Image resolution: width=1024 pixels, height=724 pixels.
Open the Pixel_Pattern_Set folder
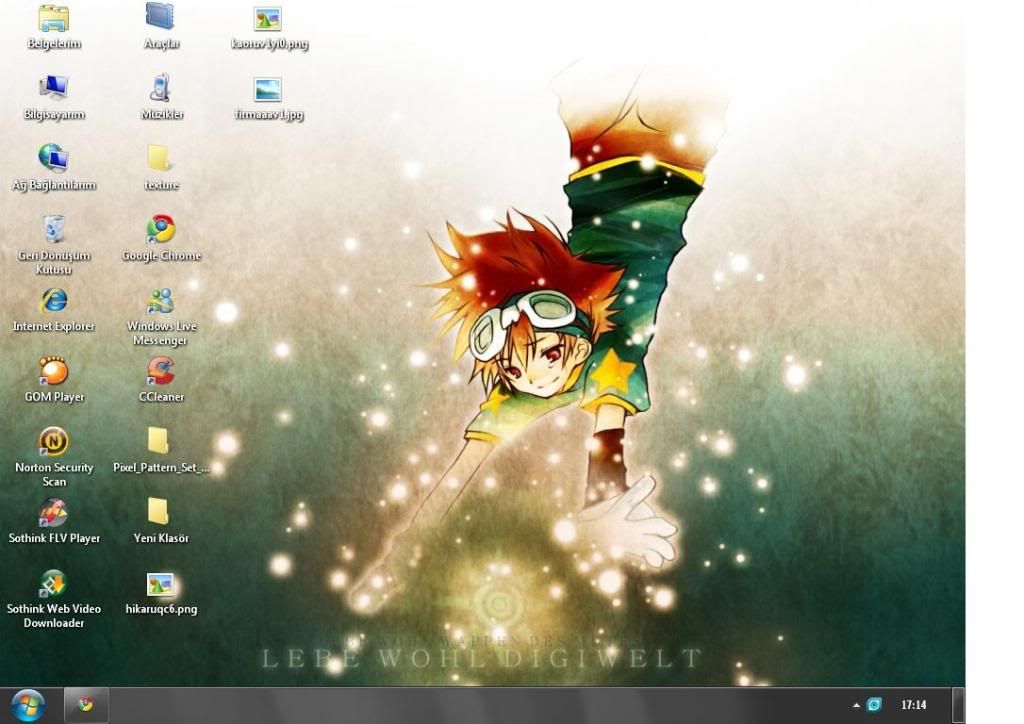coord(159,441)
